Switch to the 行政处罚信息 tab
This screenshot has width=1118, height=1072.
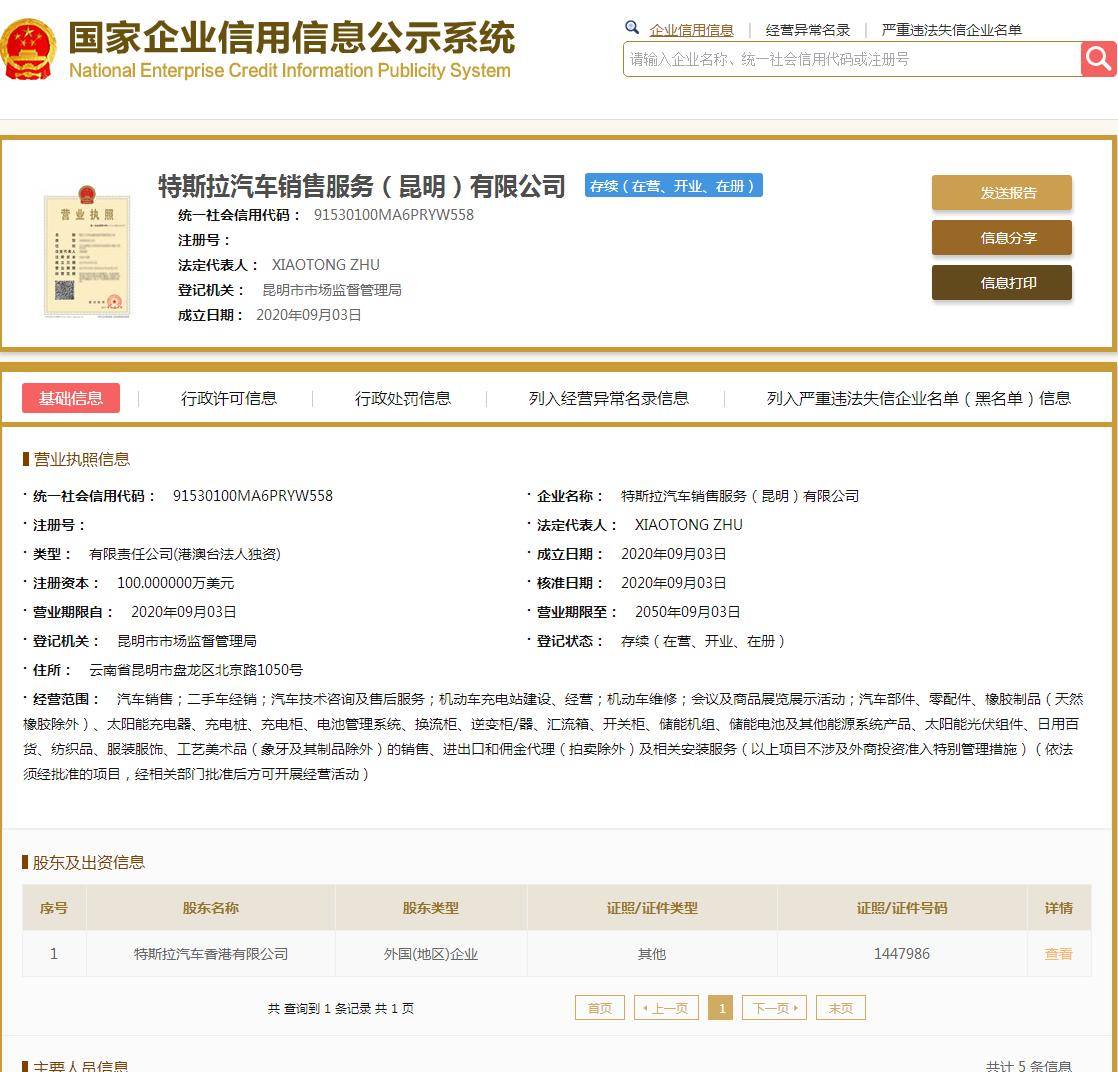pyautogui.click(x=403, y=398)
